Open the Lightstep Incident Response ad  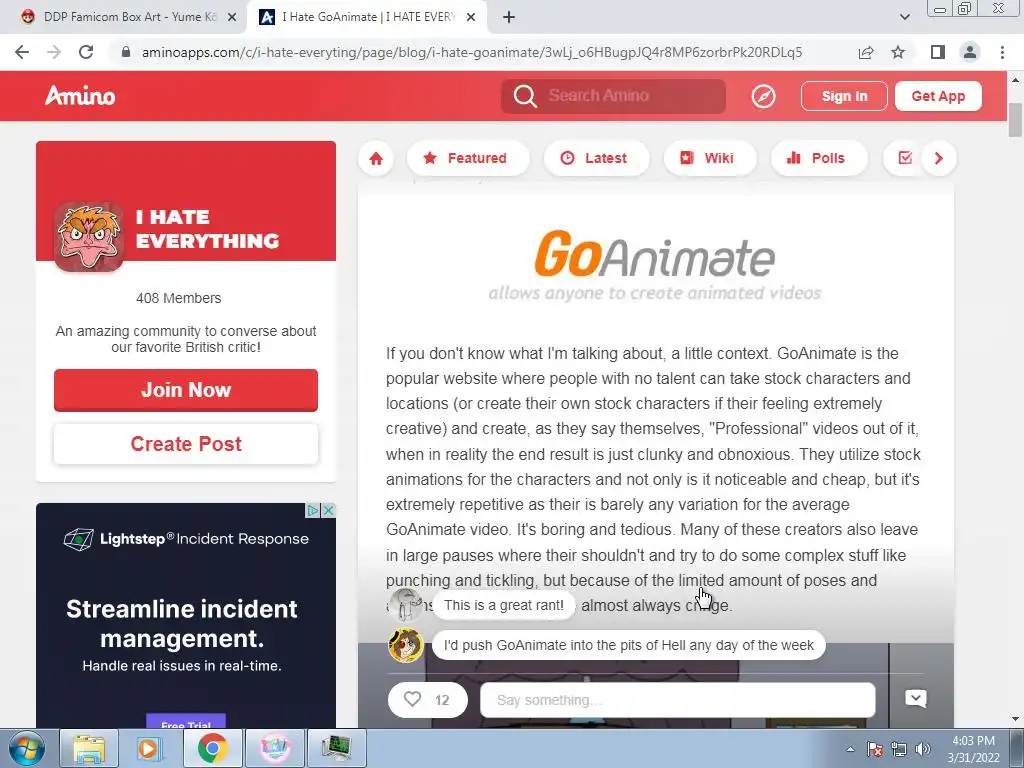(186, 615)
